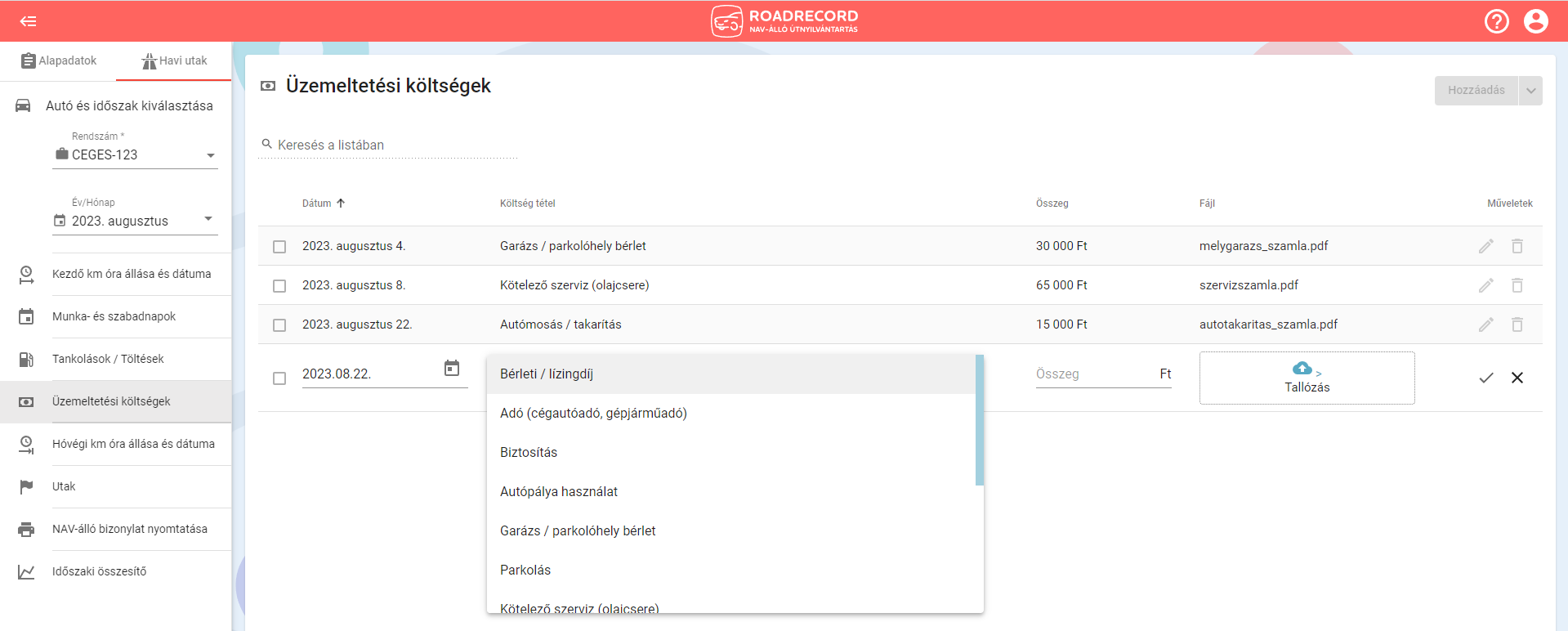This screenshot has width=1568, height=631.
Task: Collapse the sidebar with the back menu icon
Action: pyautogui.click(x=28, y=21)
